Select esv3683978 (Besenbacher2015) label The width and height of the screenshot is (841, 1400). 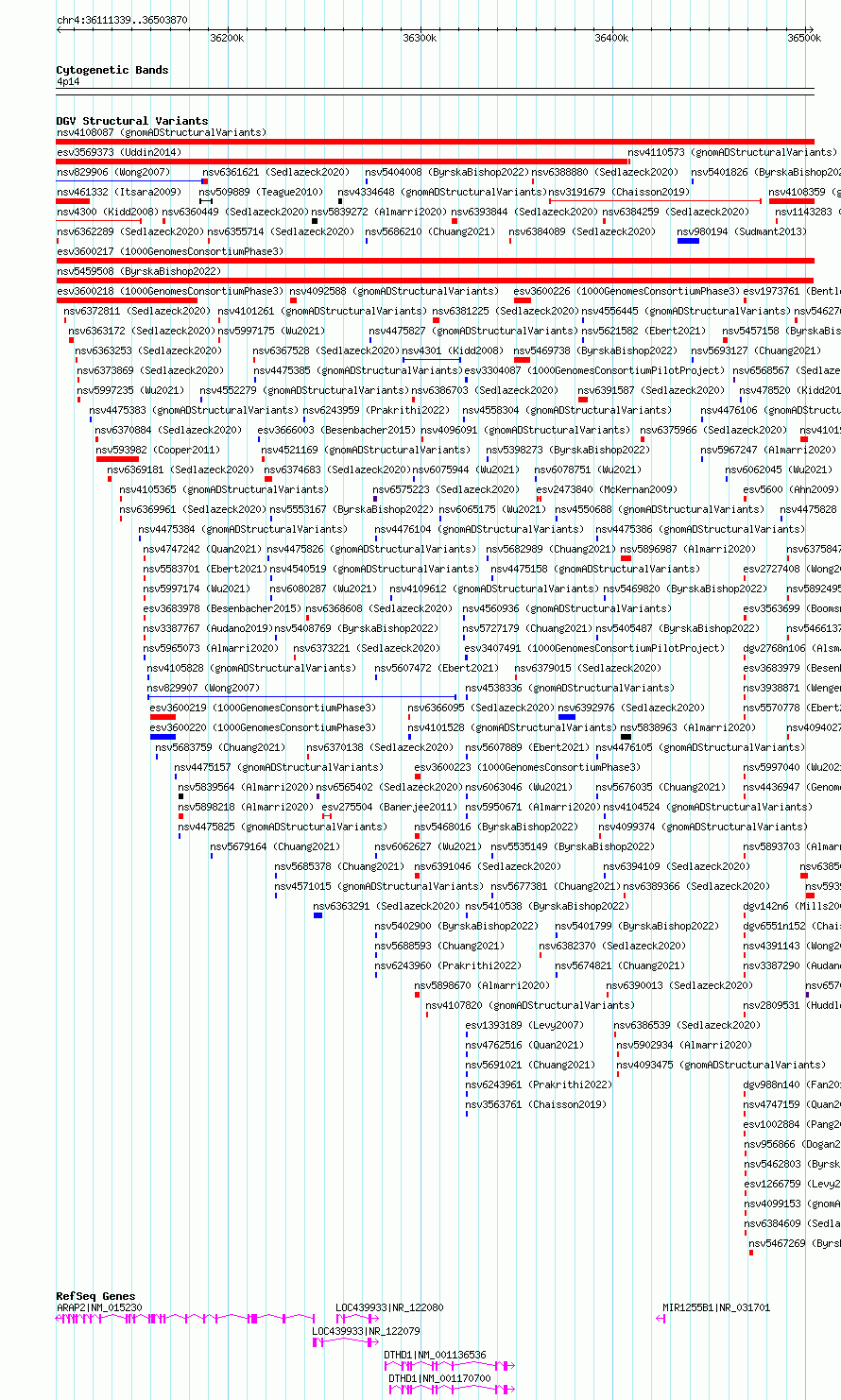pos(222,608)
